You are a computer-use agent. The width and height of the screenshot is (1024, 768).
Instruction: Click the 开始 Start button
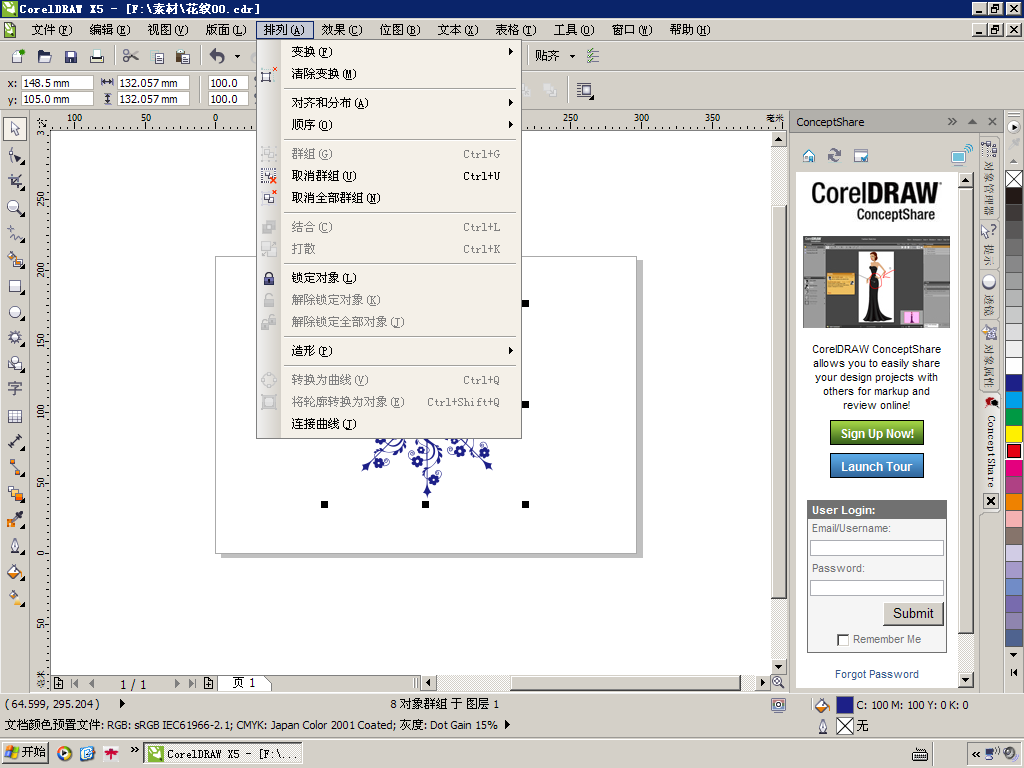[25, 752]
